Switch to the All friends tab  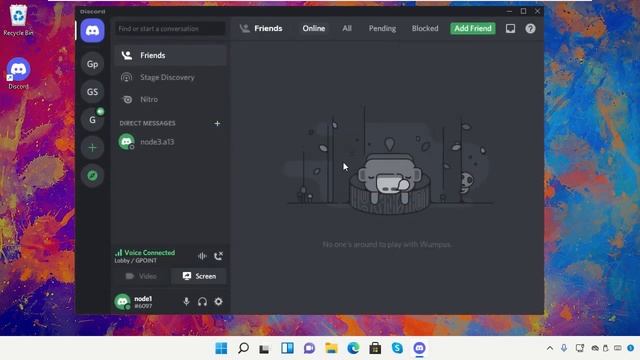click(347, 29)
